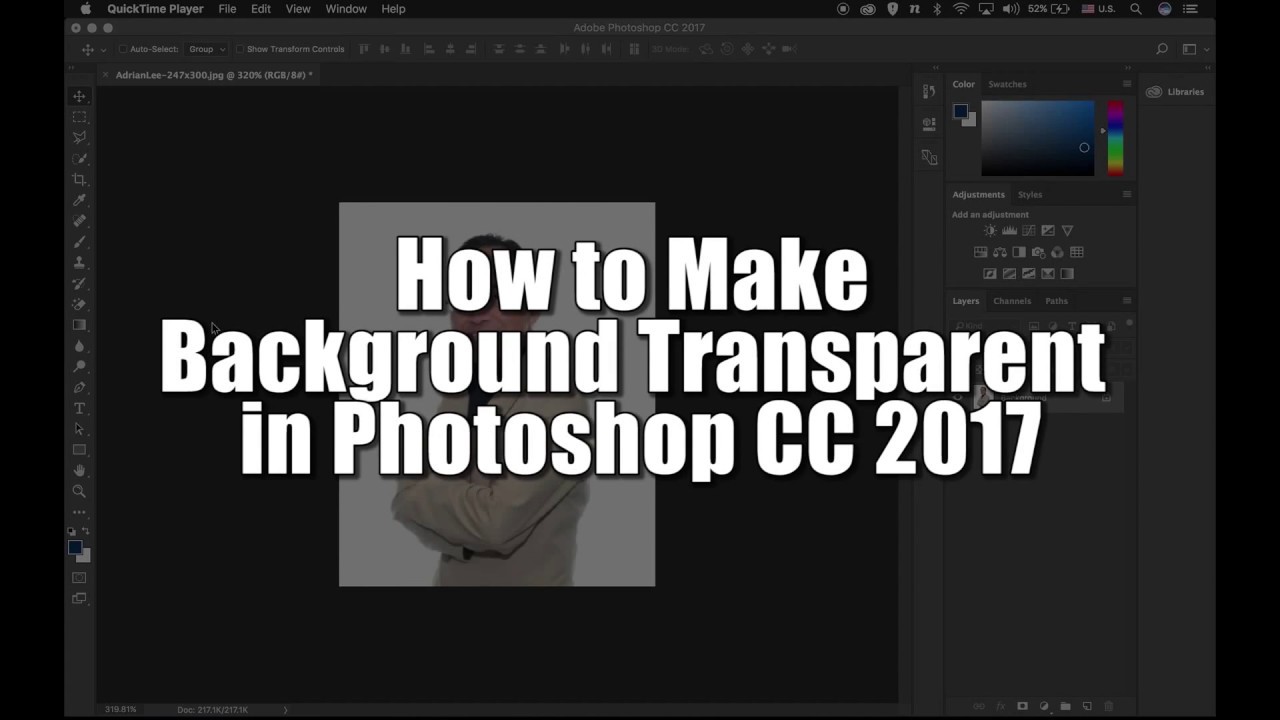Select the Move tool
The height and width of the screenshot is (720, 1280).
[79, 96]
